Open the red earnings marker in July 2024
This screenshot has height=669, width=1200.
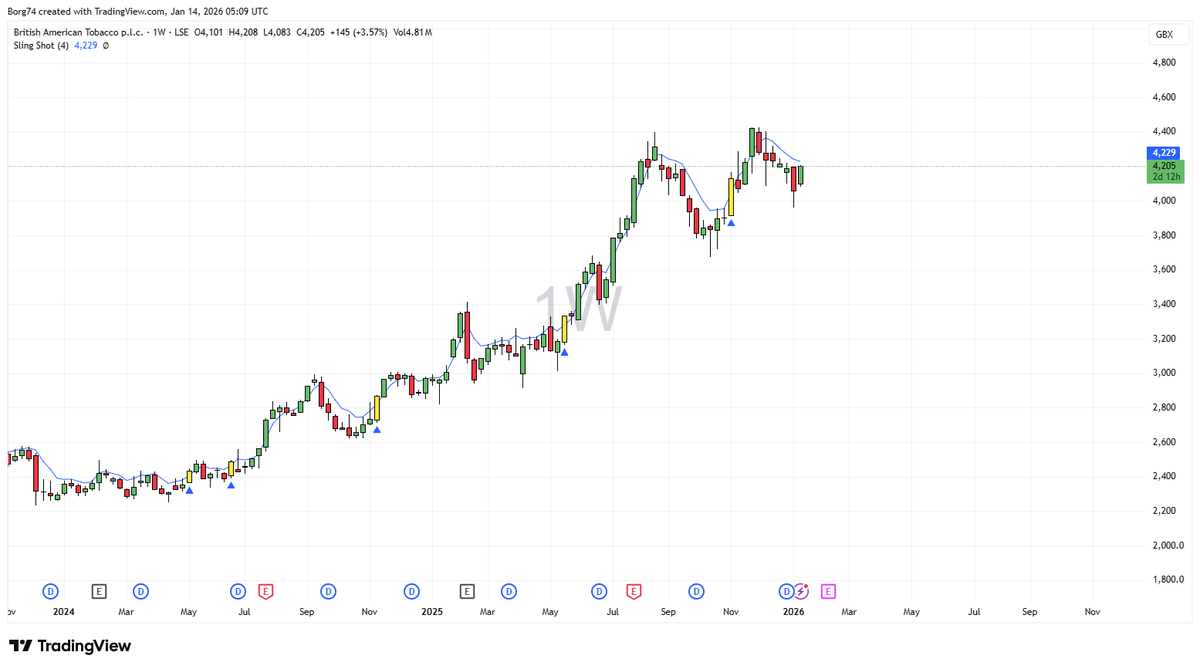tap(266, 591)
